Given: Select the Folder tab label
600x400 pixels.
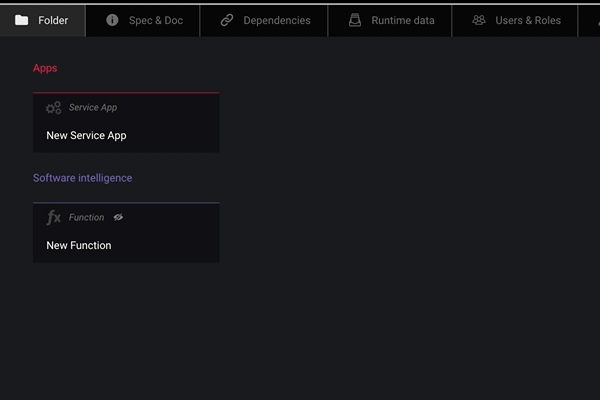Looking at the screenshot, I should [x=53, y=20].
